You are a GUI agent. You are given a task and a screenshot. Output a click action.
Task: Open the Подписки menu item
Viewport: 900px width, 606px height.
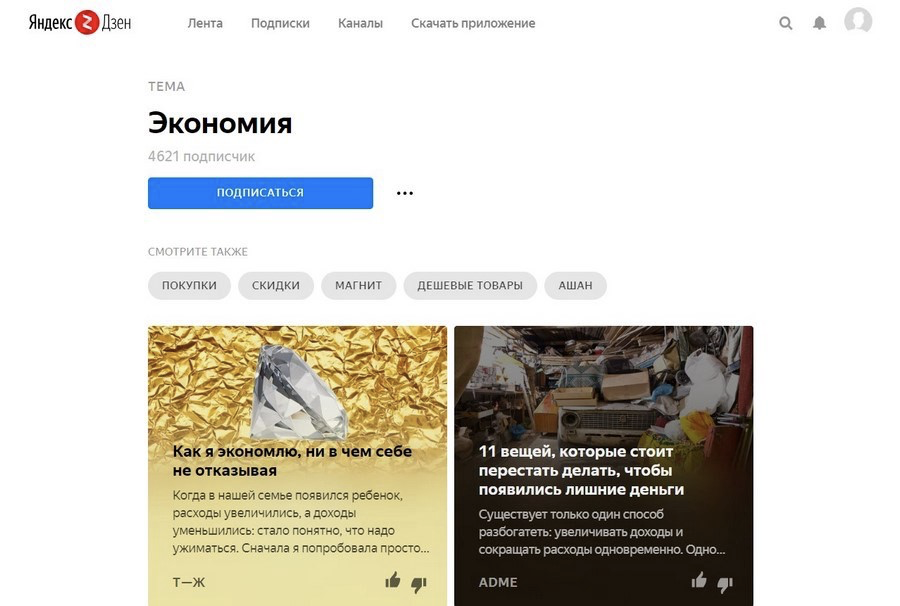tap(280, 24)
